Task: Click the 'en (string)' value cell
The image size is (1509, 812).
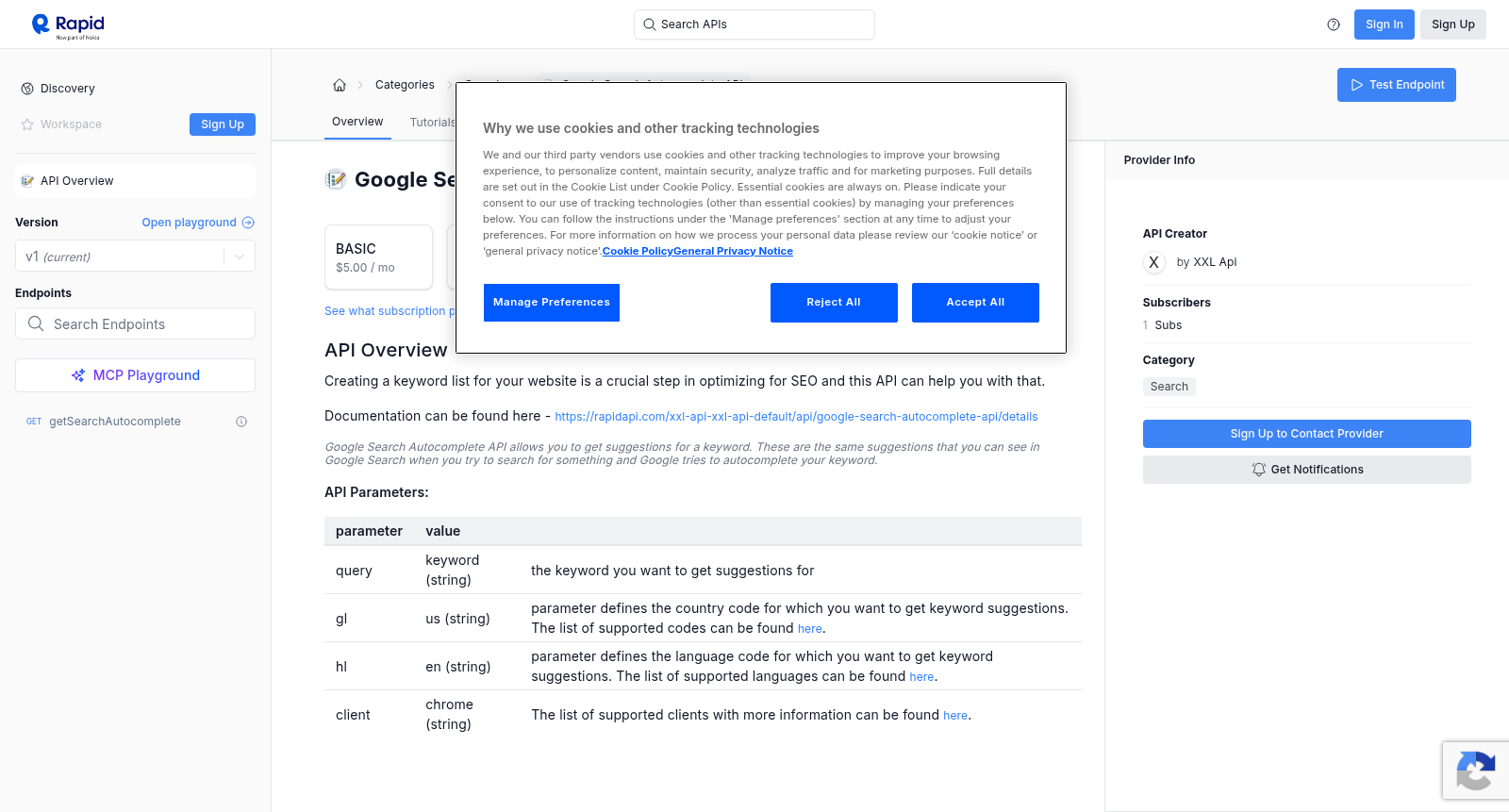Action: (x=457, y=667)
